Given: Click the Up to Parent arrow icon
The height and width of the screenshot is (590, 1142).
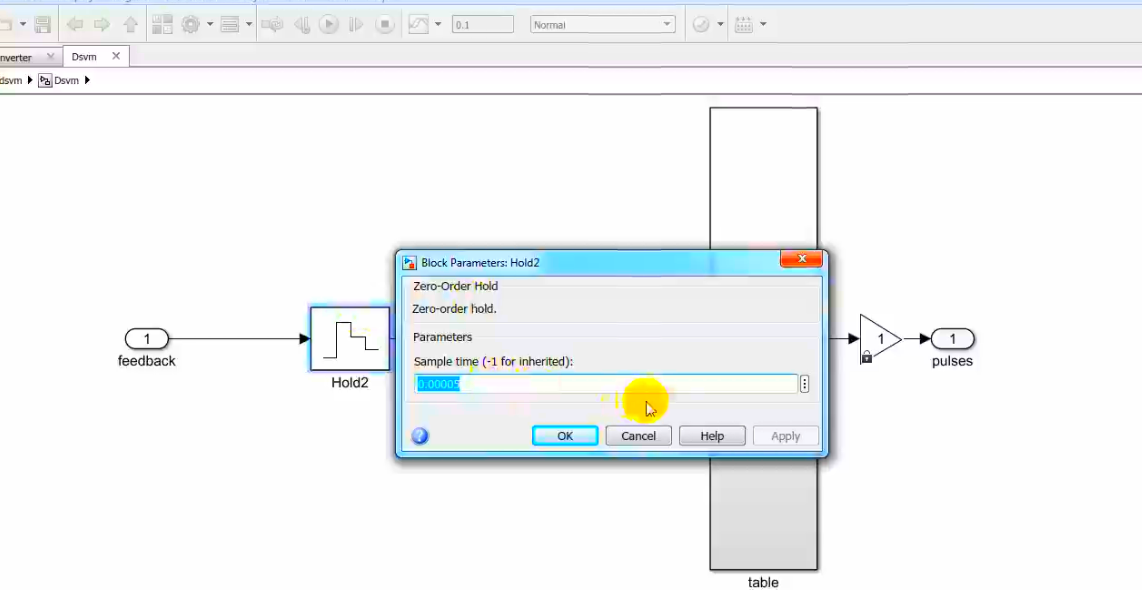Looking at the screenshot, I should [130, 25].
